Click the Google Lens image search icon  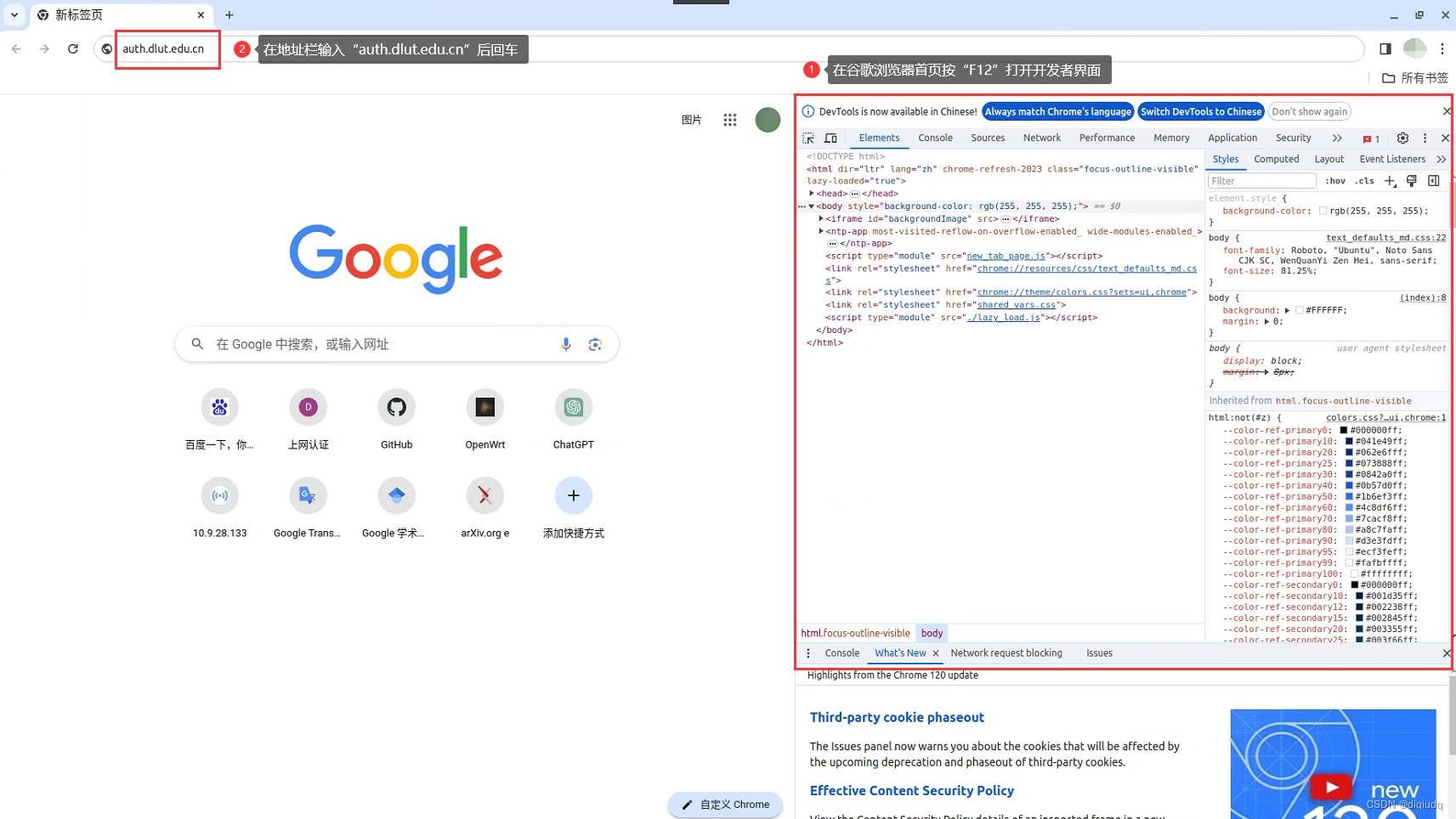(595, 344)
